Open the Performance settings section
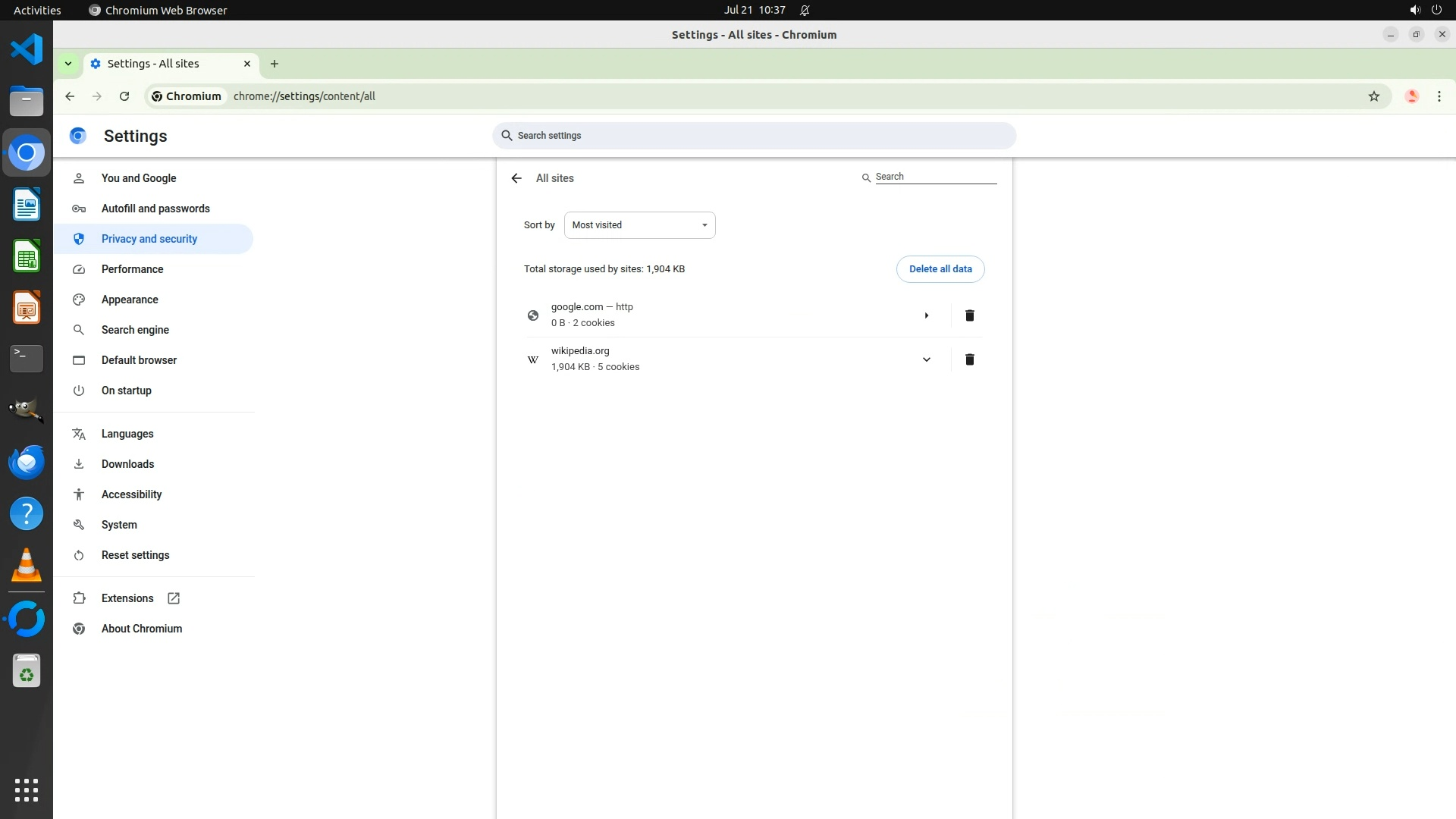1456x819 pixels. tap(132, 269)
